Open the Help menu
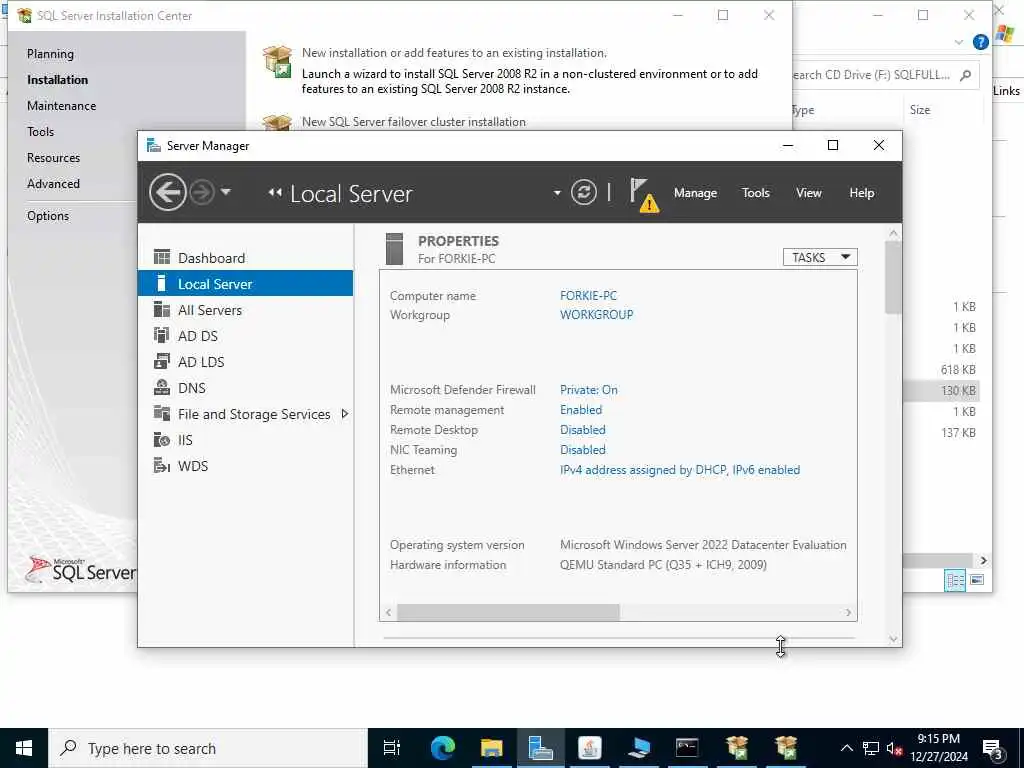This screenshot has height=768, width=1024. pos(861,193)
